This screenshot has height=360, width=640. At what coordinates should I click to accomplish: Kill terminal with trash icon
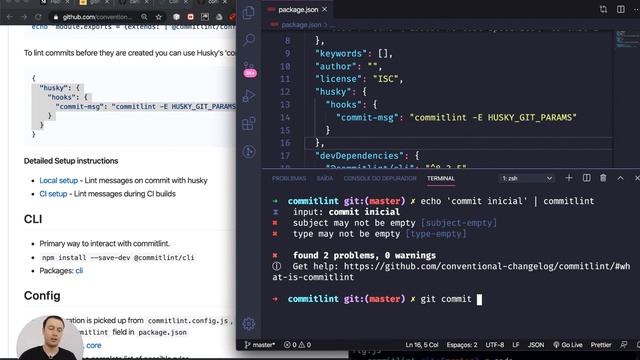click(603, 178)
